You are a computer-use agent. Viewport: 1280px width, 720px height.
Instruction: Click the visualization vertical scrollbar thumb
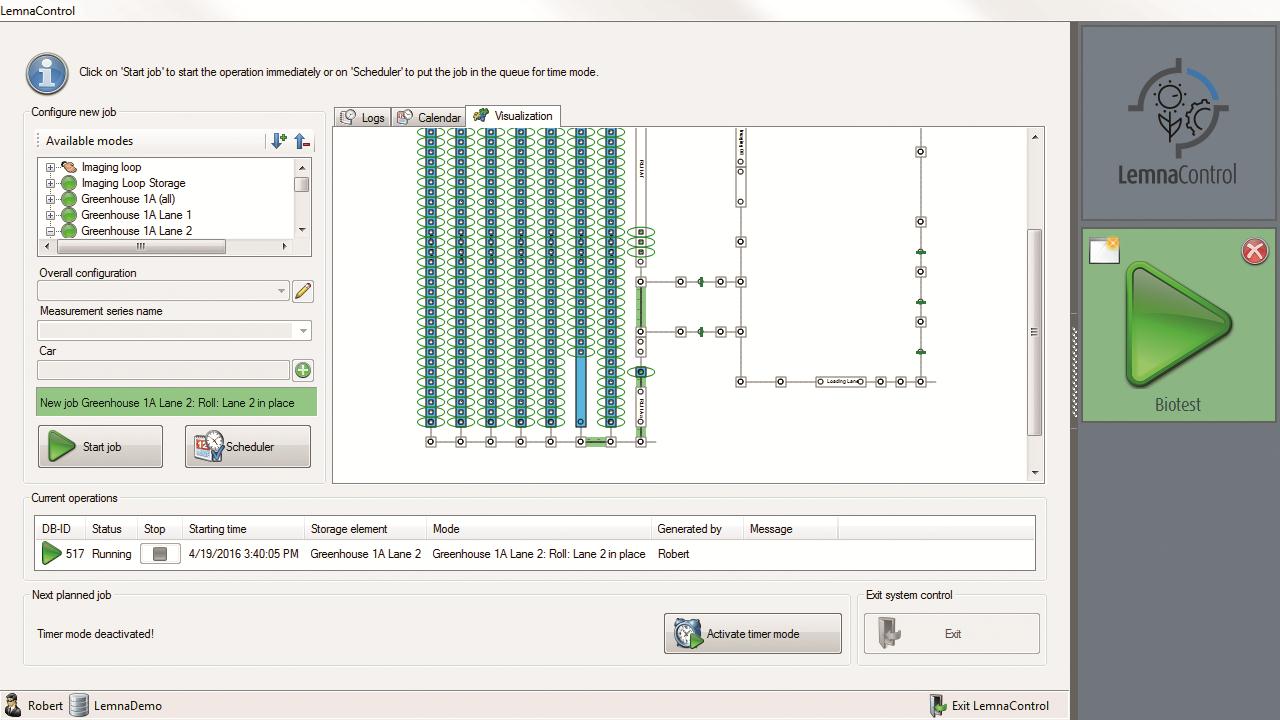[x=1035, y=331]
